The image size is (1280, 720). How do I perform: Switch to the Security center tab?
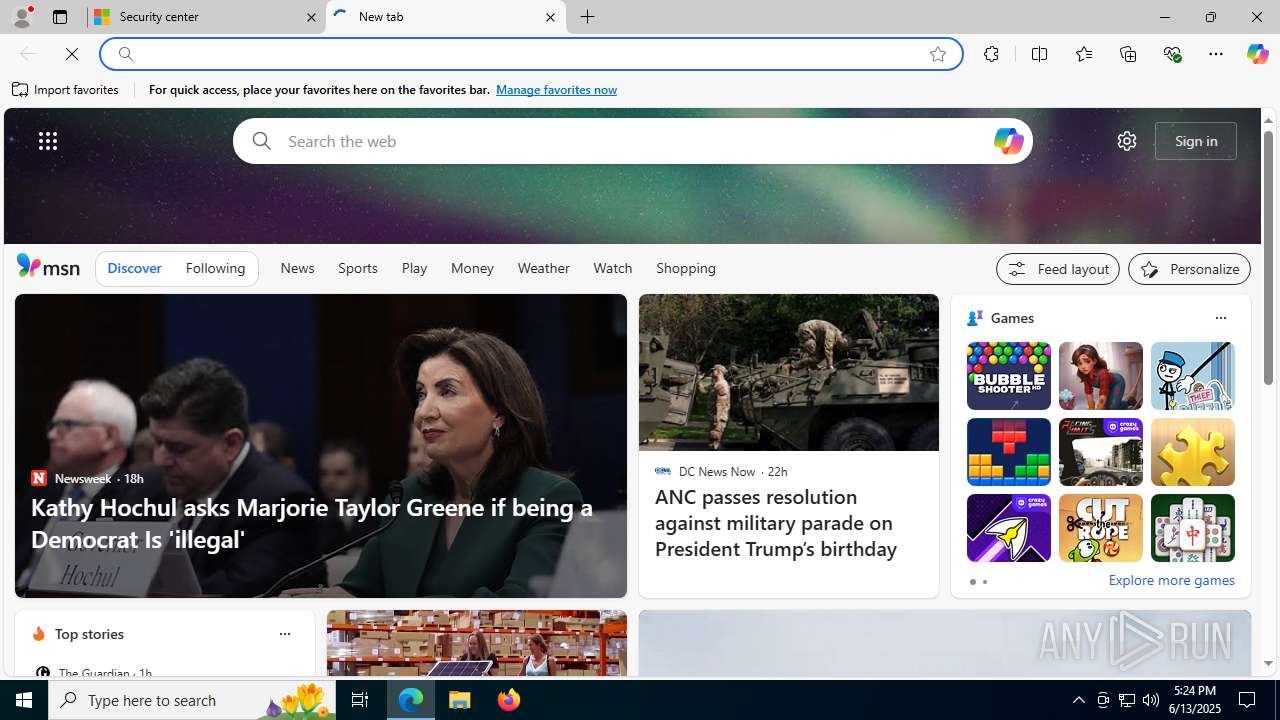pos(207,17)
